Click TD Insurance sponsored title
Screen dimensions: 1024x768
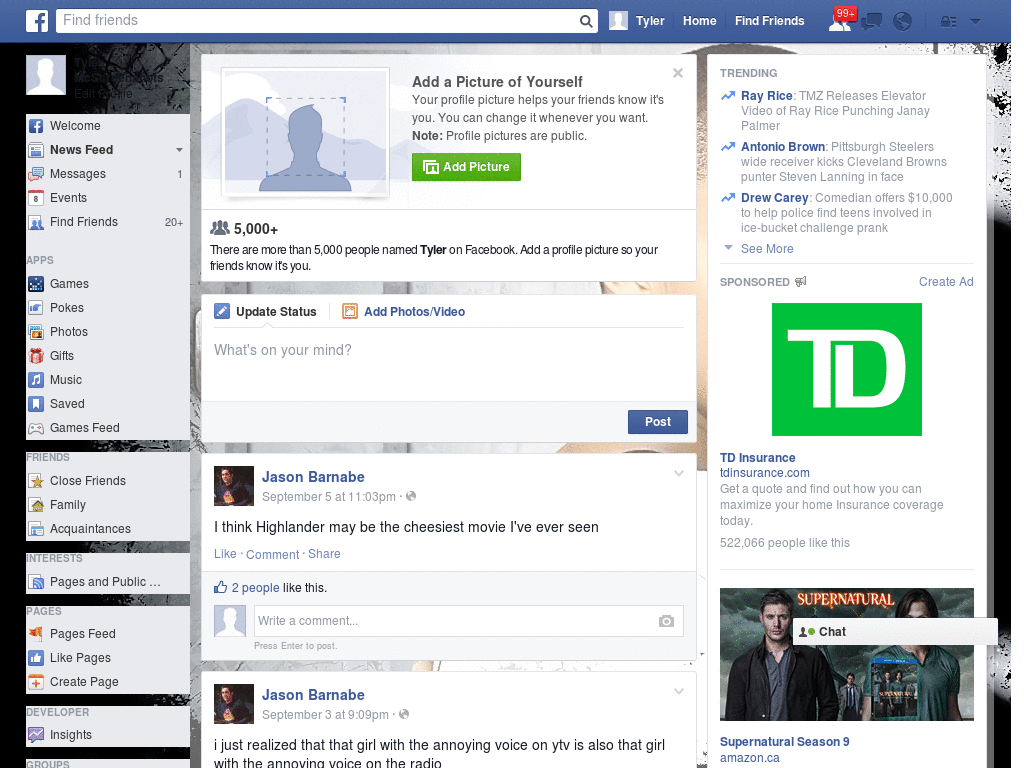pyautogui.click(x=758, y=458)
